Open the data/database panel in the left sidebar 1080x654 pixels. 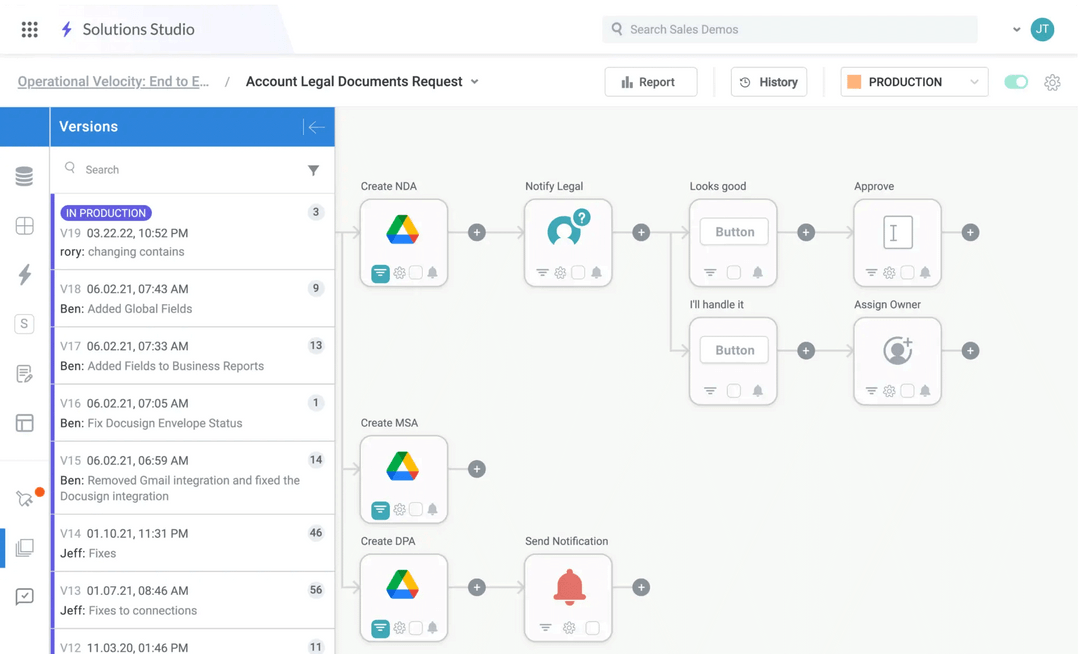click(24, 175)
